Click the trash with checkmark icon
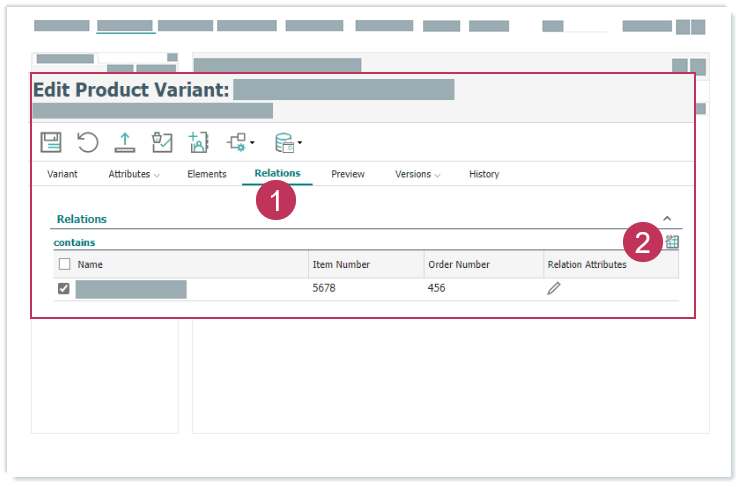The image size is (741, 487). [162, 142]
